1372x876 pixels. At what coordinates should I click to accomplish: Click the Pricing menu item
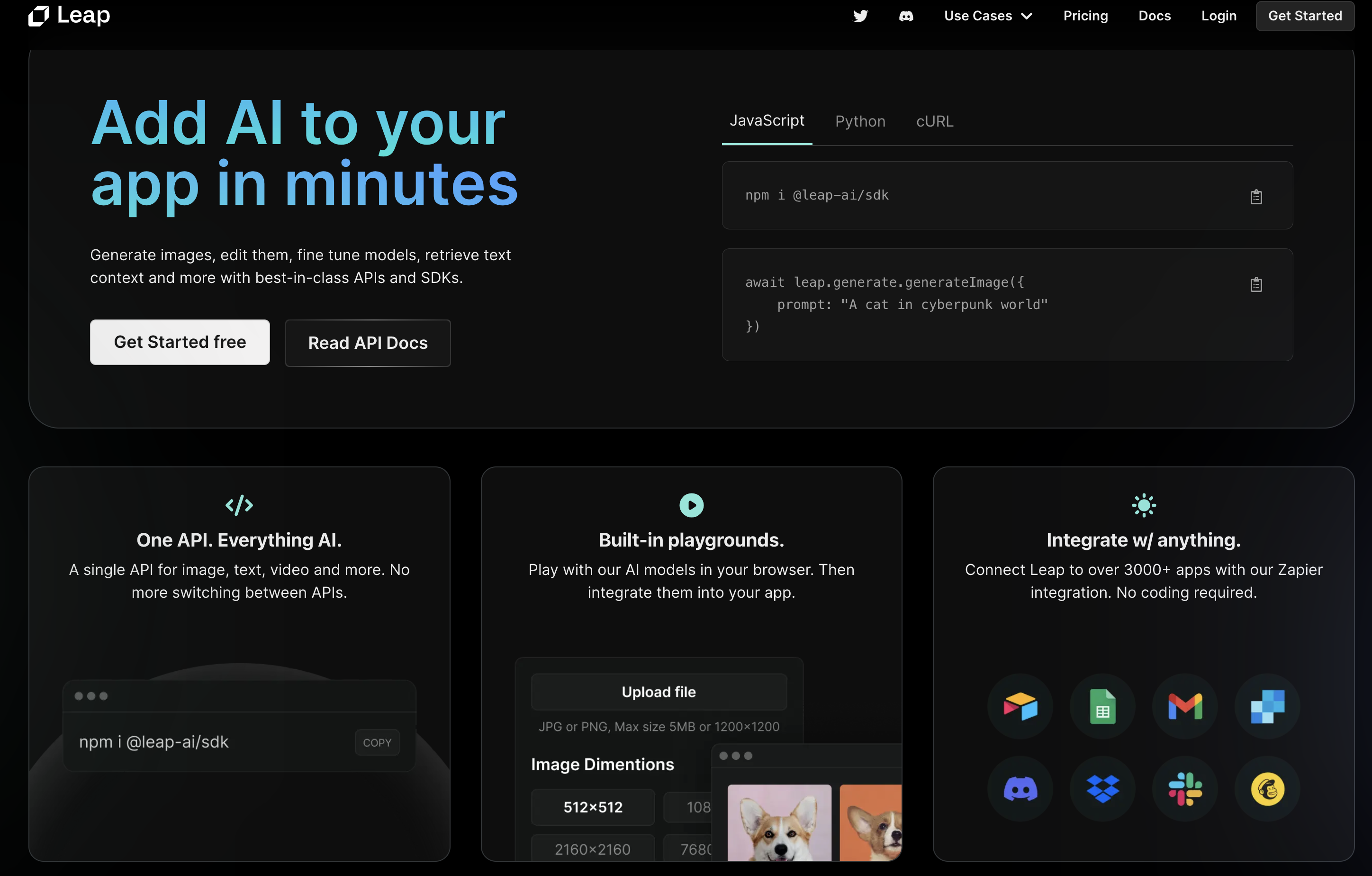(1085, 16)
